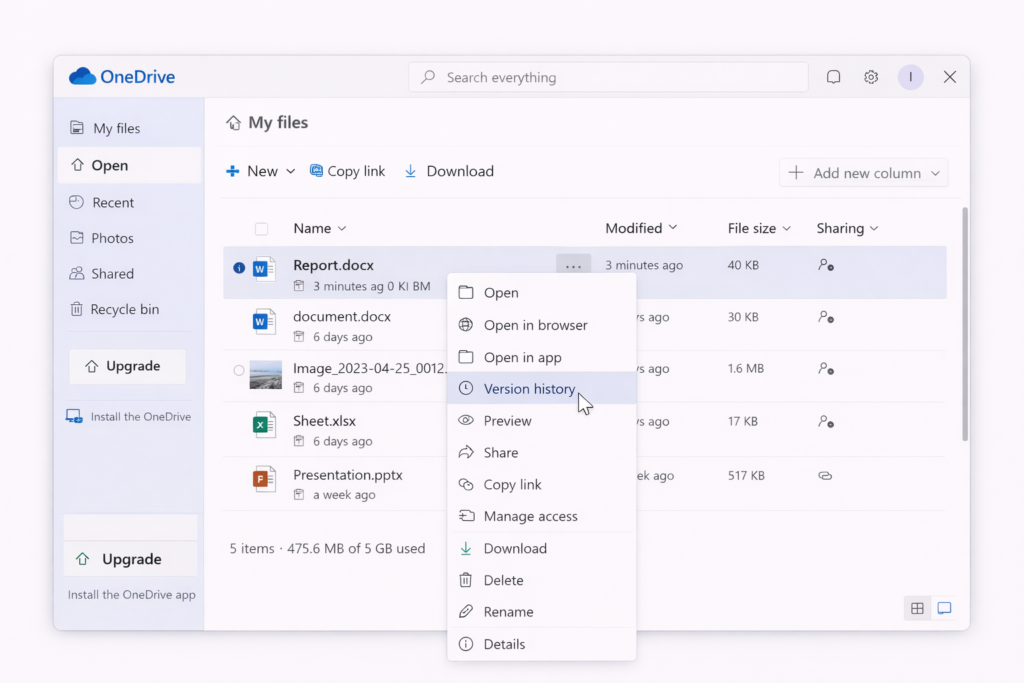Image resolution: width=1024 pixels, height=683 pixels.
Task: Open the File size column dropdown
Action: pos(786,229)
